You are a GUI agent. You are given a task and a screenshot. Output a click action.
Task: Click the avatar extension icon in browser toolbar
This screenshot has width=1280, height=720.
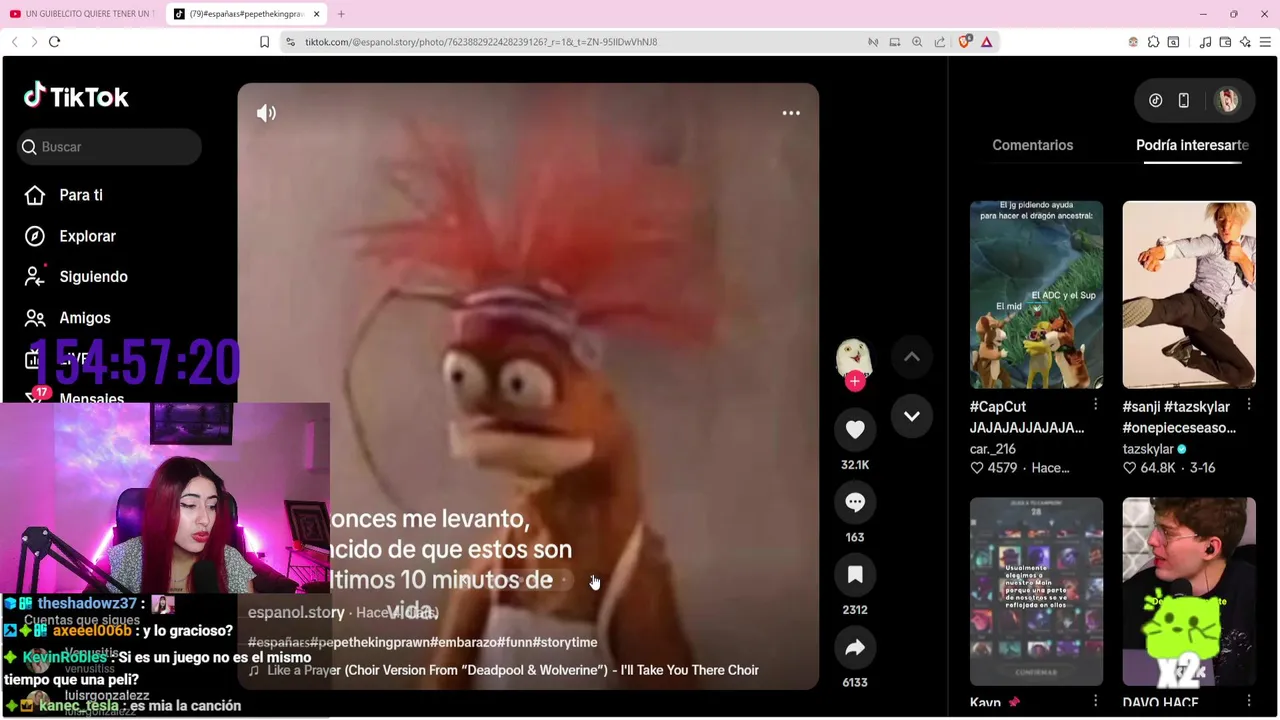coord(1133,42)
